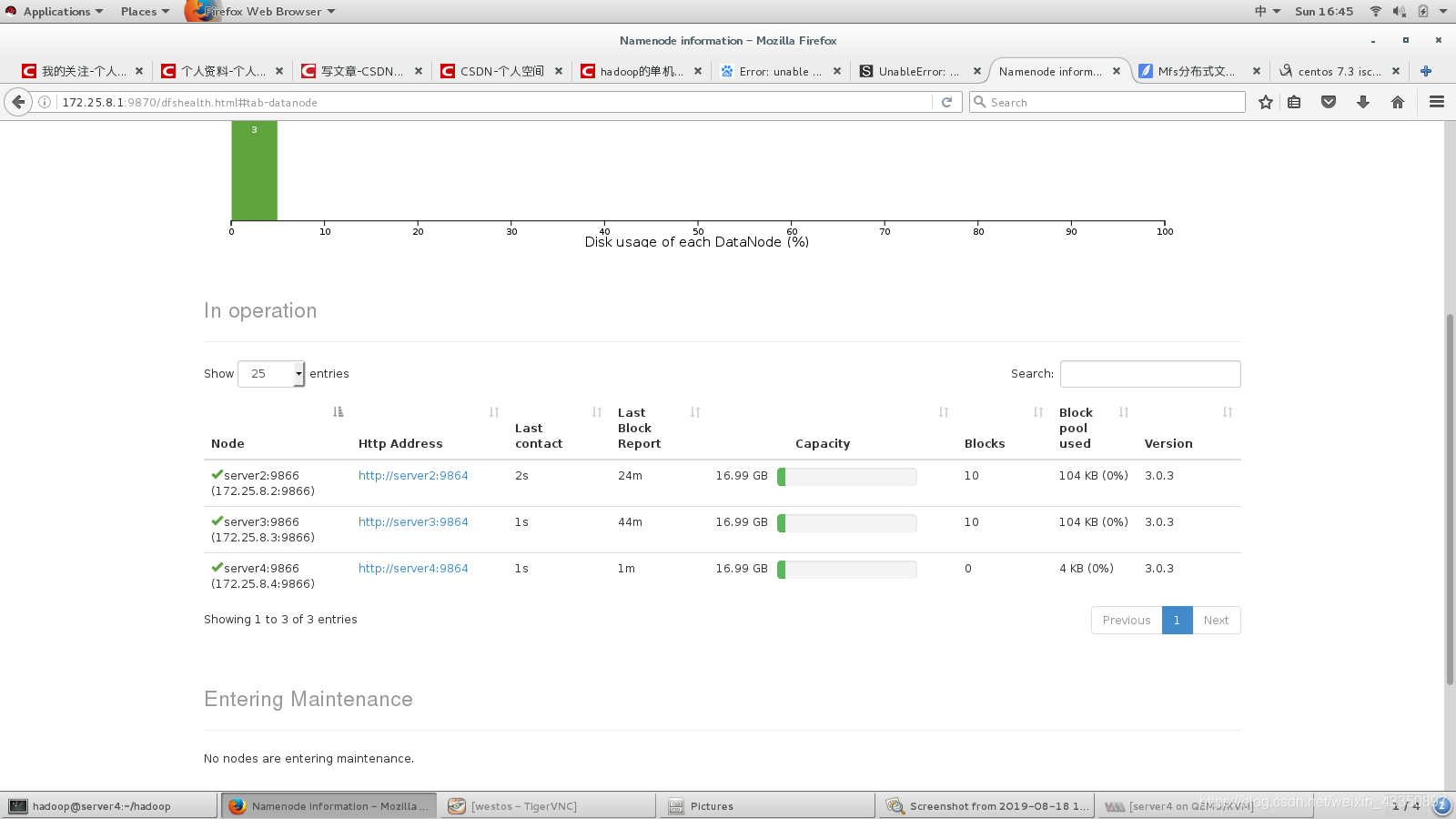Sort table by Http Address column arrow

point(494,412)
